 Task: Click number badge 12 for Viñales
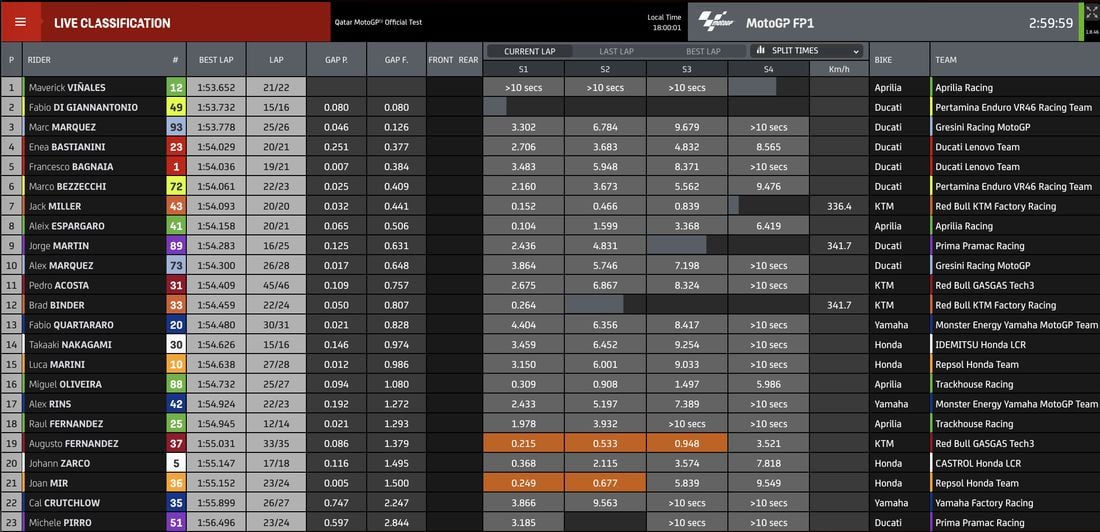click(x=175, y=88)
